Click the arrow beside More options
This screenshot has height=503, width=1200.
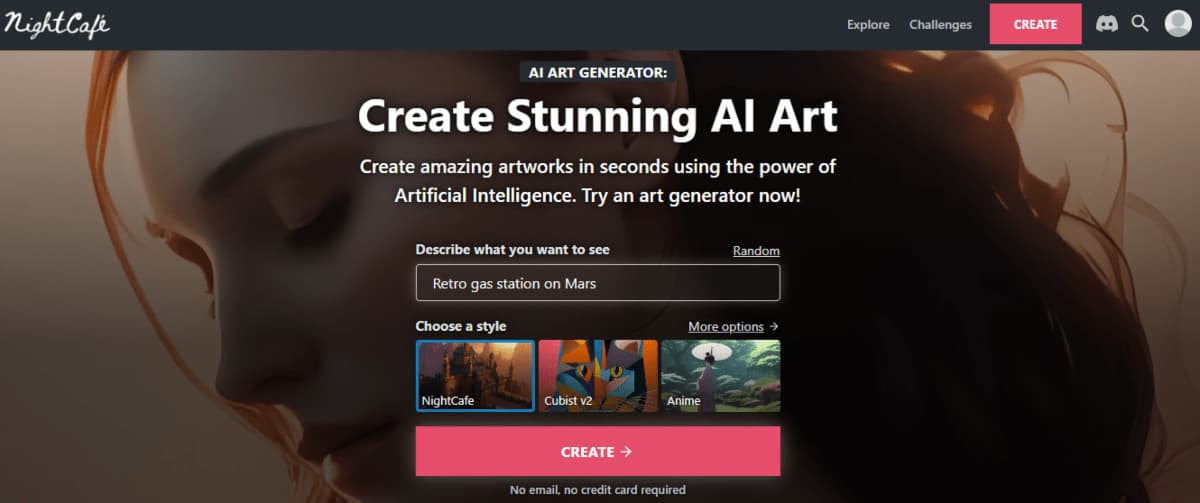click(x=774, y=327)
